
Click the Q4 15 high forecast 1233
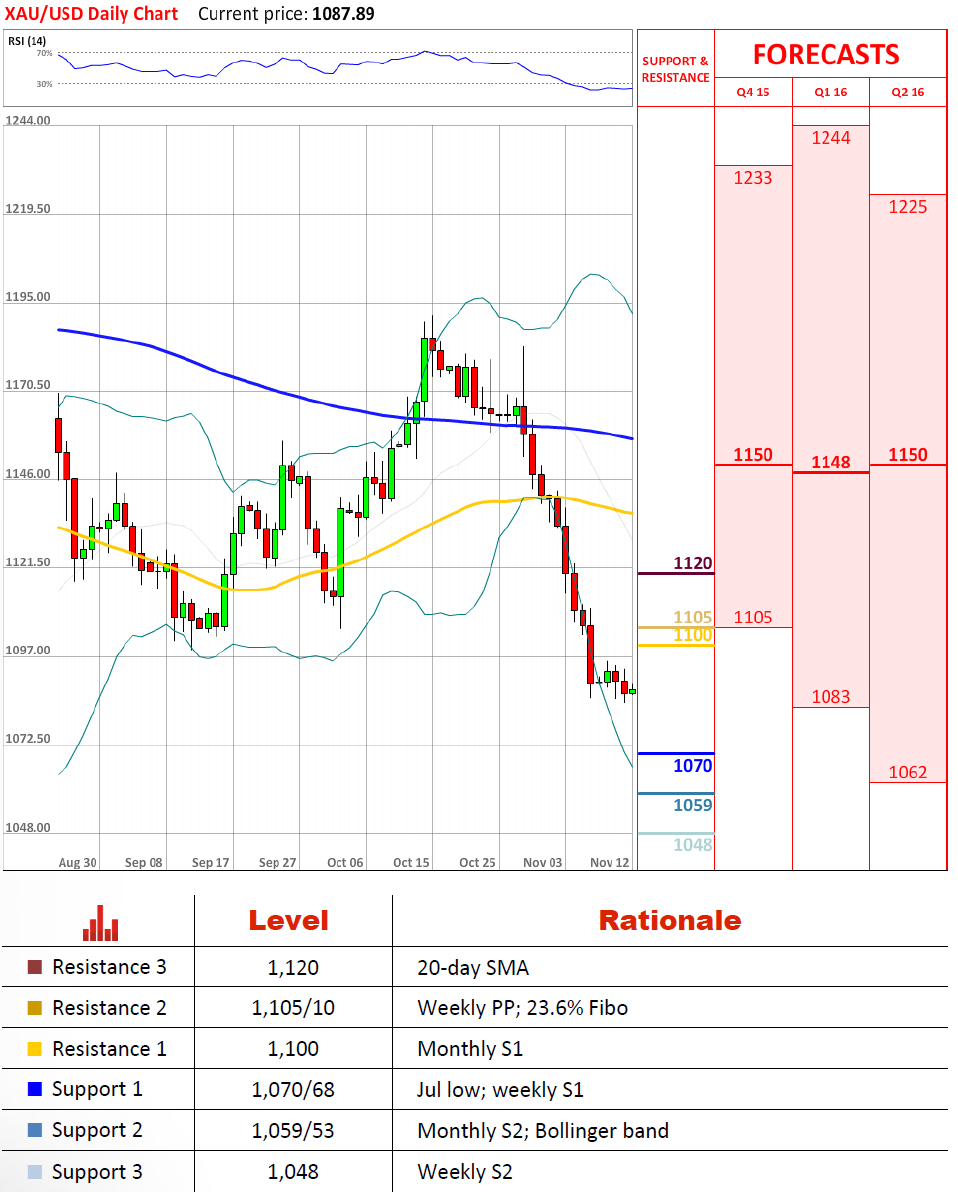[753, 178]
